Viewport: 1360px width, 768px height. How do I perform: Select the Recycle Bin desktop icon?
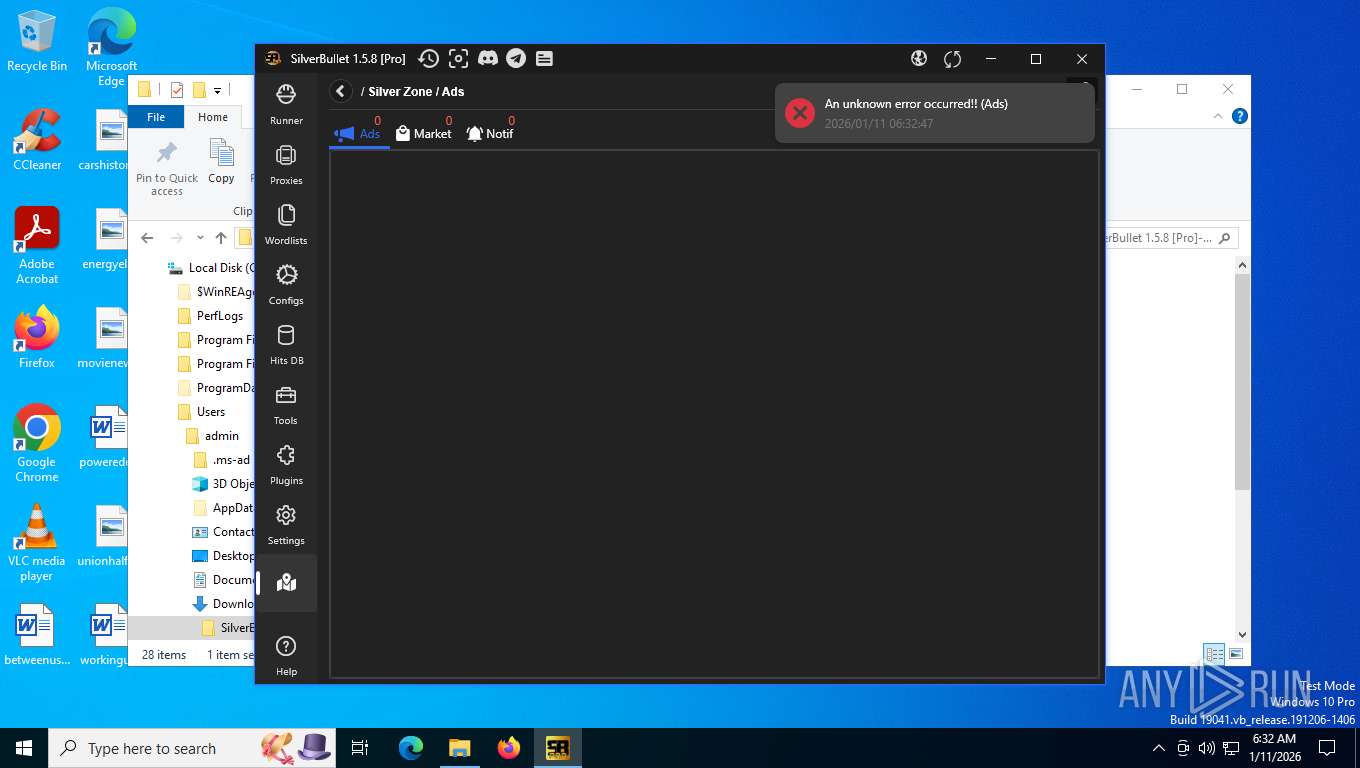[37, 40]
